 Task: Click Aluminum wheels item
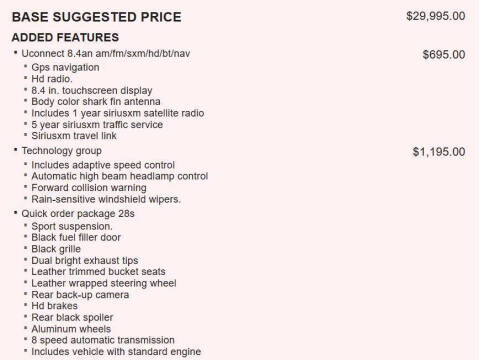(x=71, y=329)
